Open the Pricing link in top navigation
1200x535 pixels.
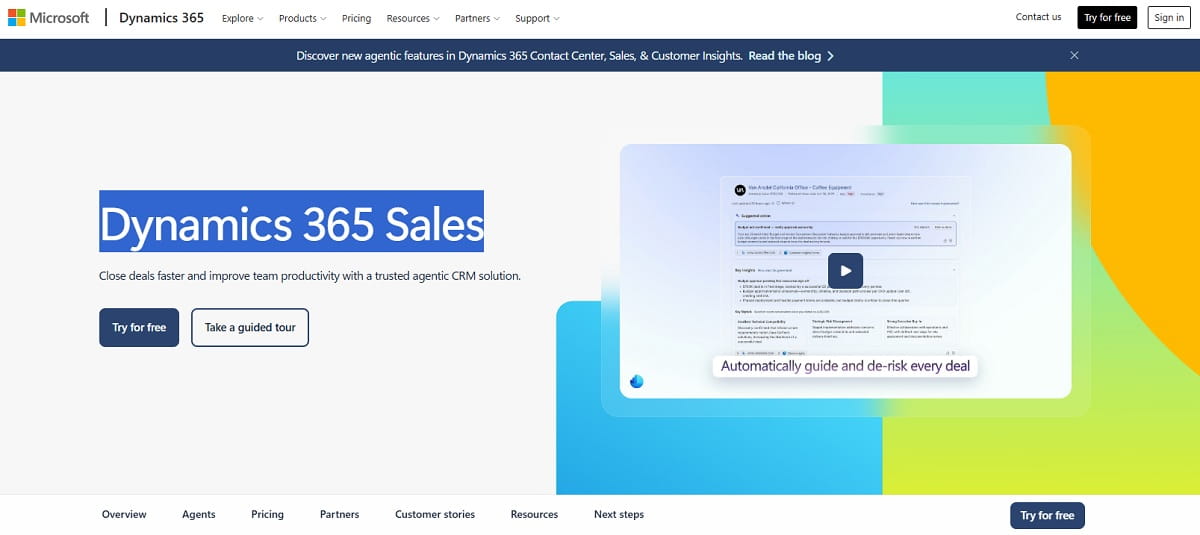point(356,18)
